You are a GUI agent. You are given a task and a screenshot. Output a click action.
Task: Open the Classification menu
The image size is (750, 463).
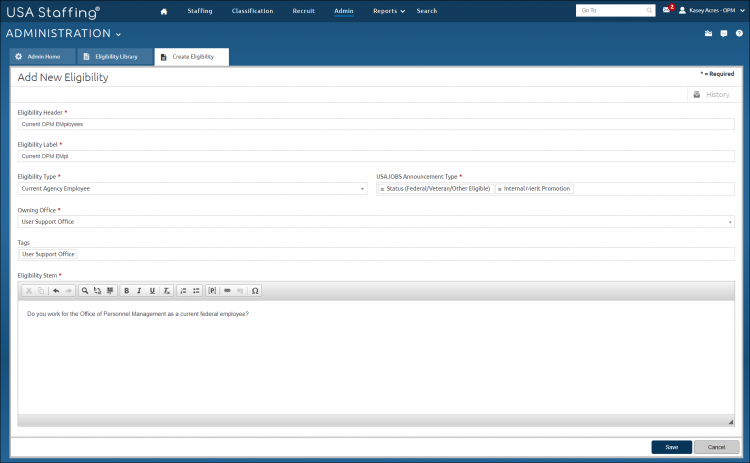(x=252, y=11)
